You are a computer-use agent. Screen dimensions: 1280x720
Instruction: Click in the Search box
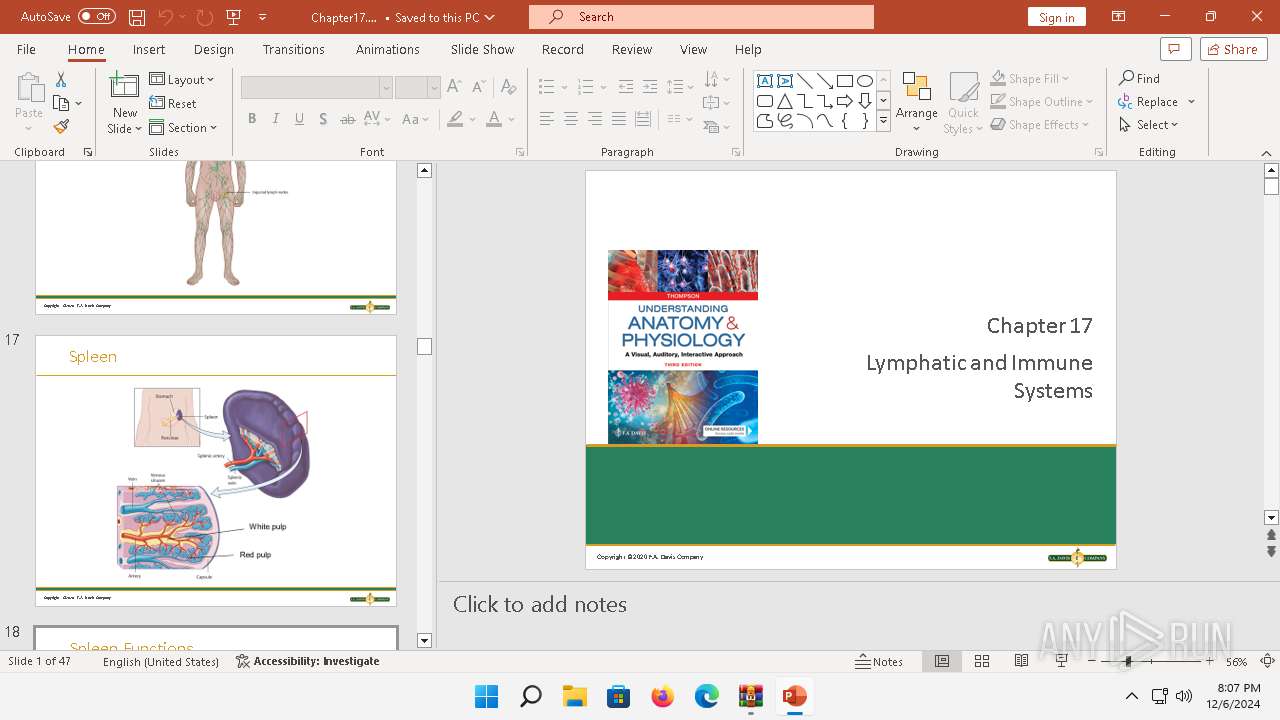(x=701, y=17)
